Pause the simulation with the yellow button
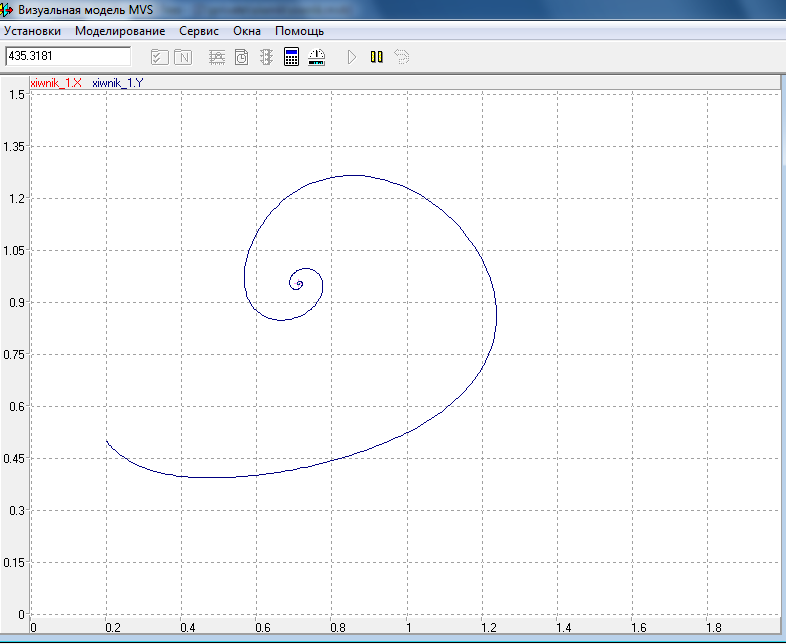 pyautogui.click(x=376, y=57)
